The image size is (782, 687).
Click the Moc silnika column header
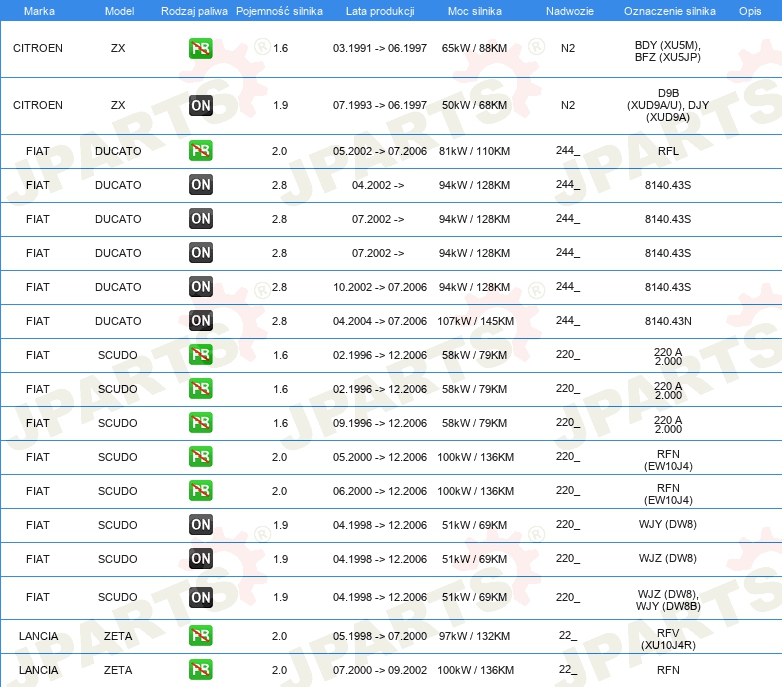click(x=475, y=10)
